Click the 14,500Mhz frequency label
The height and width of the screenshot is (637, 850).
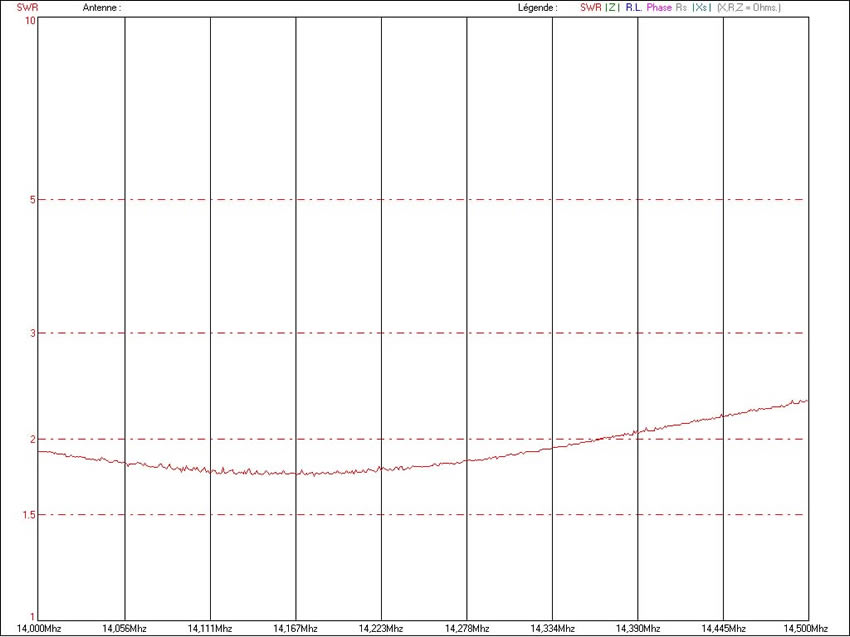(806, 628)
